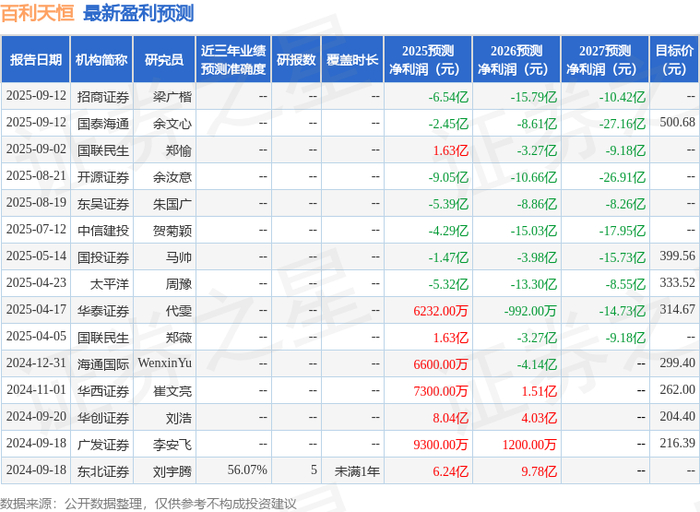This screenshot has width=700, height=512.
Task: Click analyst name 梁广楷
Action: coord(172,97)
